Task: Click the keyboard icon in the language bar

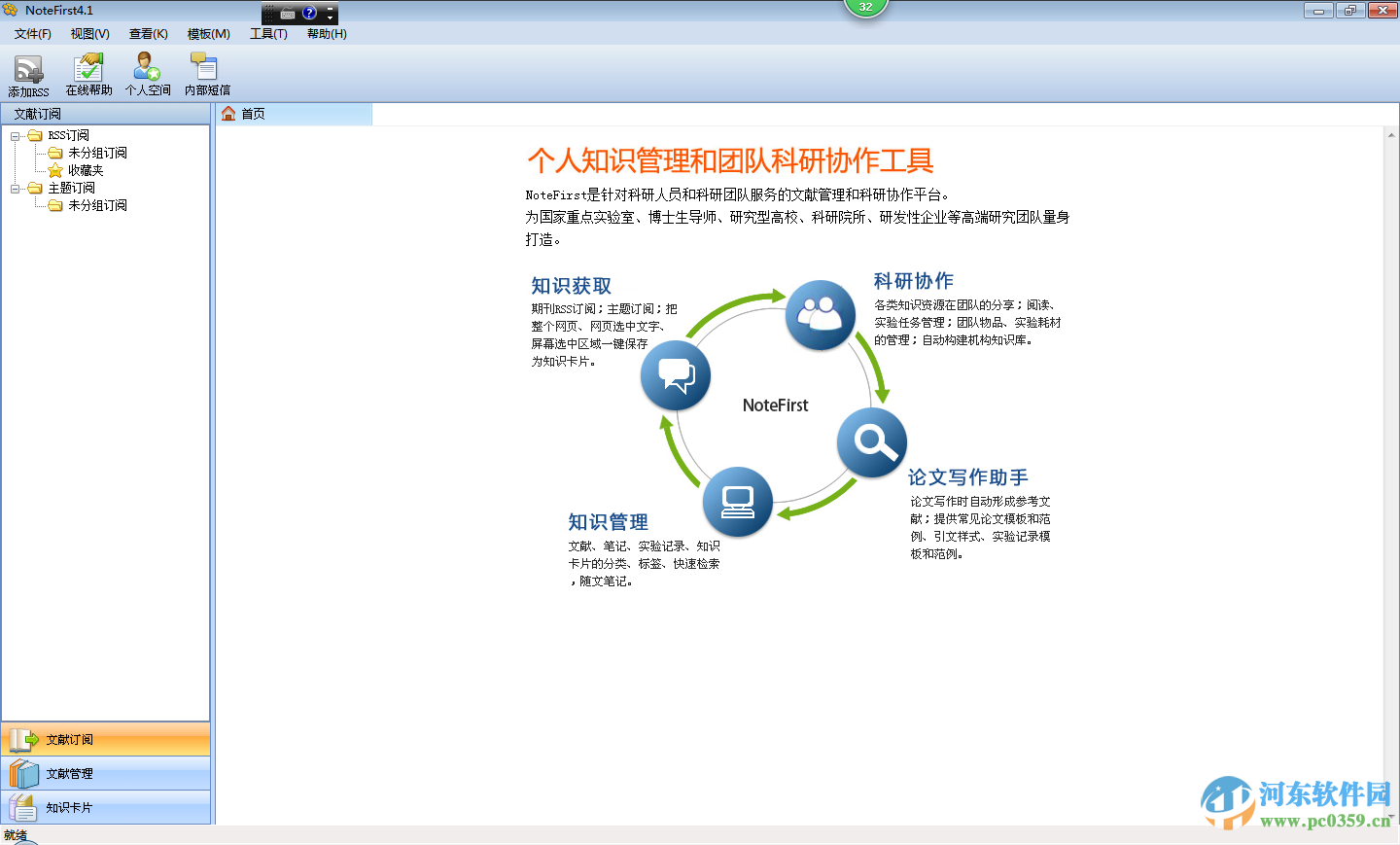Action: coord(287,13)
